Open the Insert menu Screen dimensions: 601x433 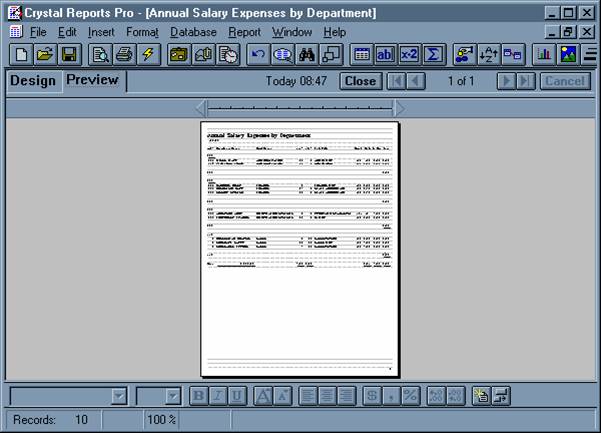coord(101,32)
